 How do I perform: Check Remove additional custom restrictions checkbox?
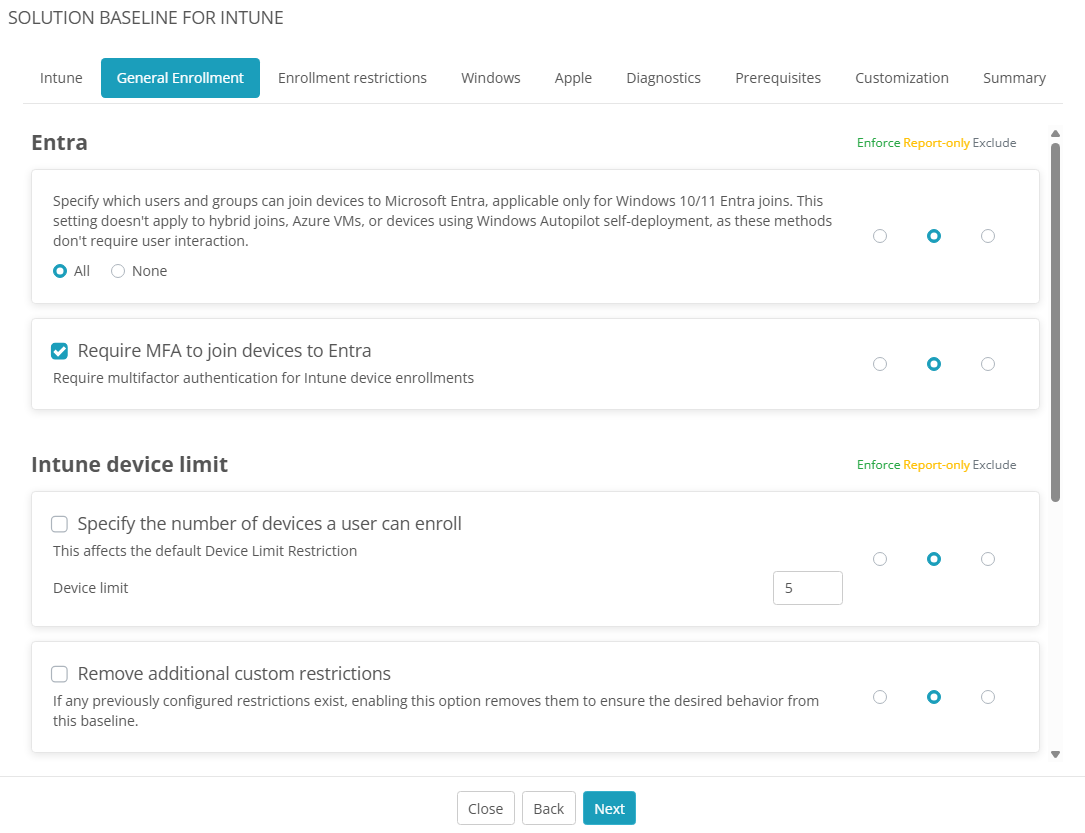[60, 674]
